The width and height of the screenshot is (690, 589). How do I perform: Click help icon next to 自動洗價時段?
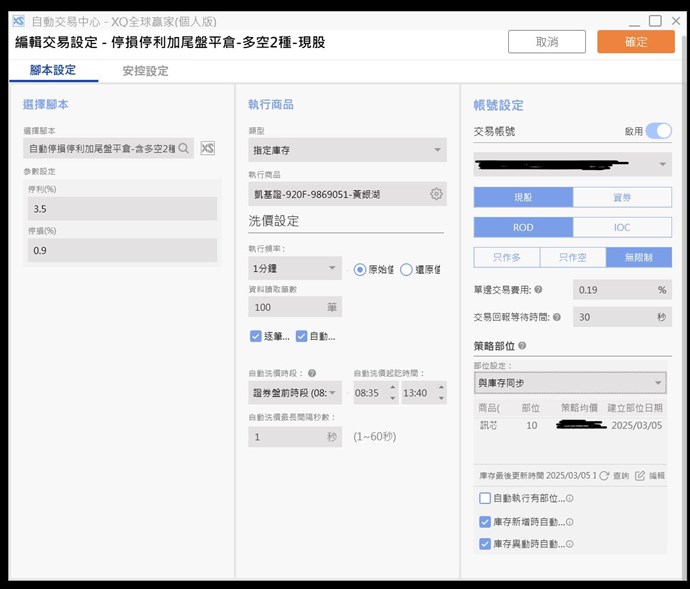312,373
